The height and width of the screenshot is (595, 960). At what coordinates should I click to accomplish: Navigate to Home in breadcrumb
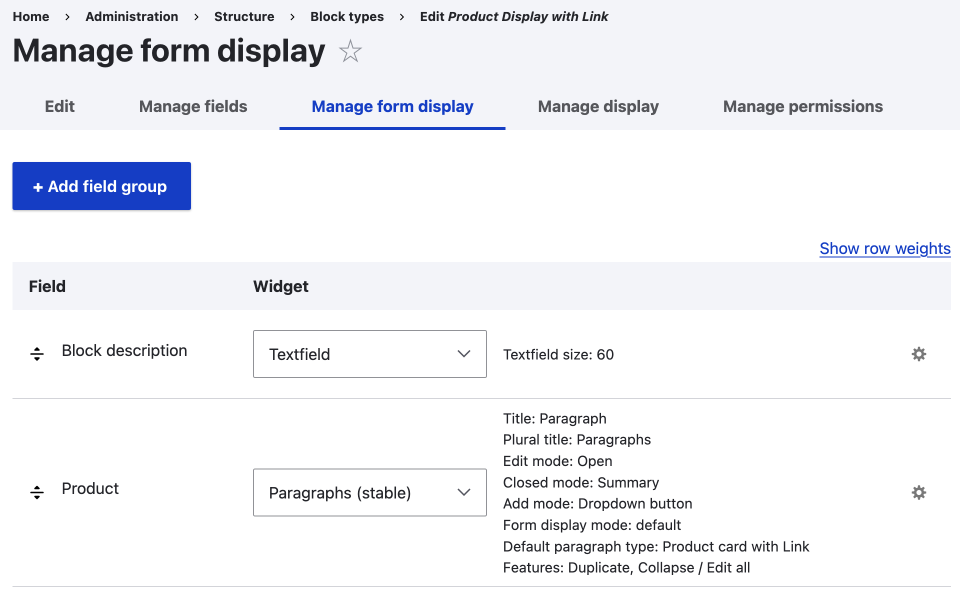(x=31, y=16)
